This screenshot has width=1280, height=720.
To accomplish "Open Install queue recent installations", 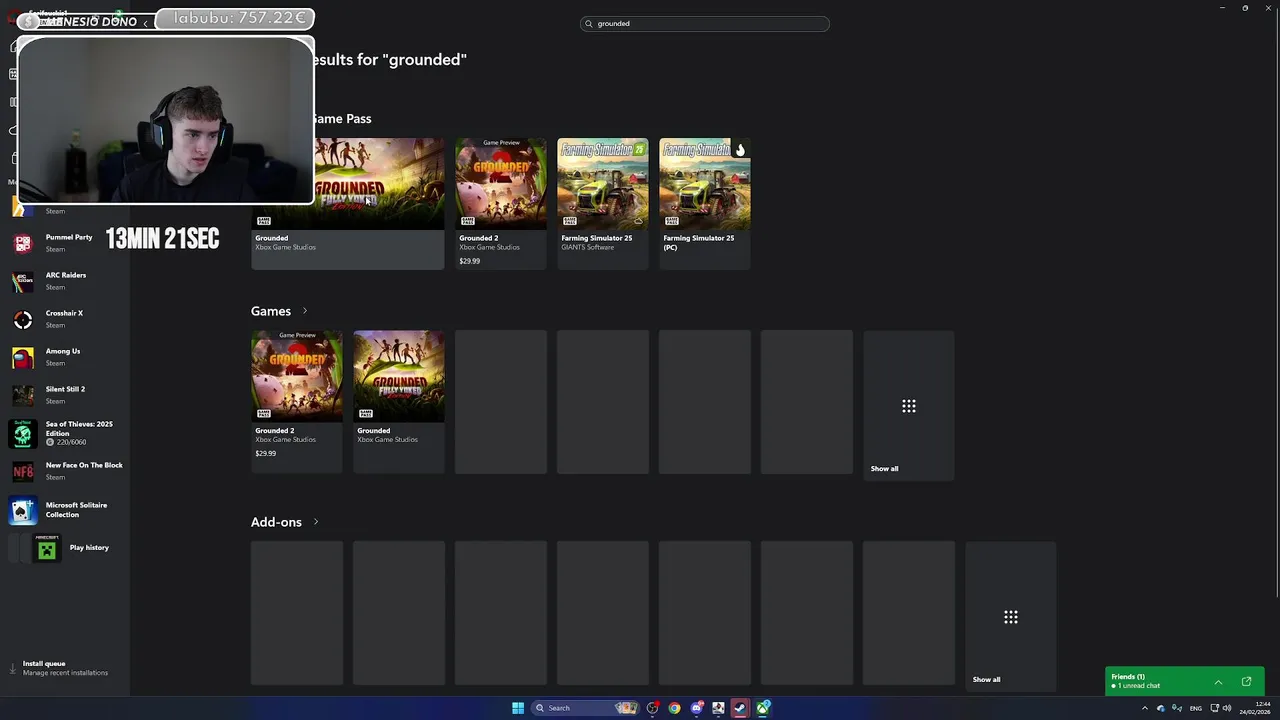I will pyautogui.click(x=65, y=668).
